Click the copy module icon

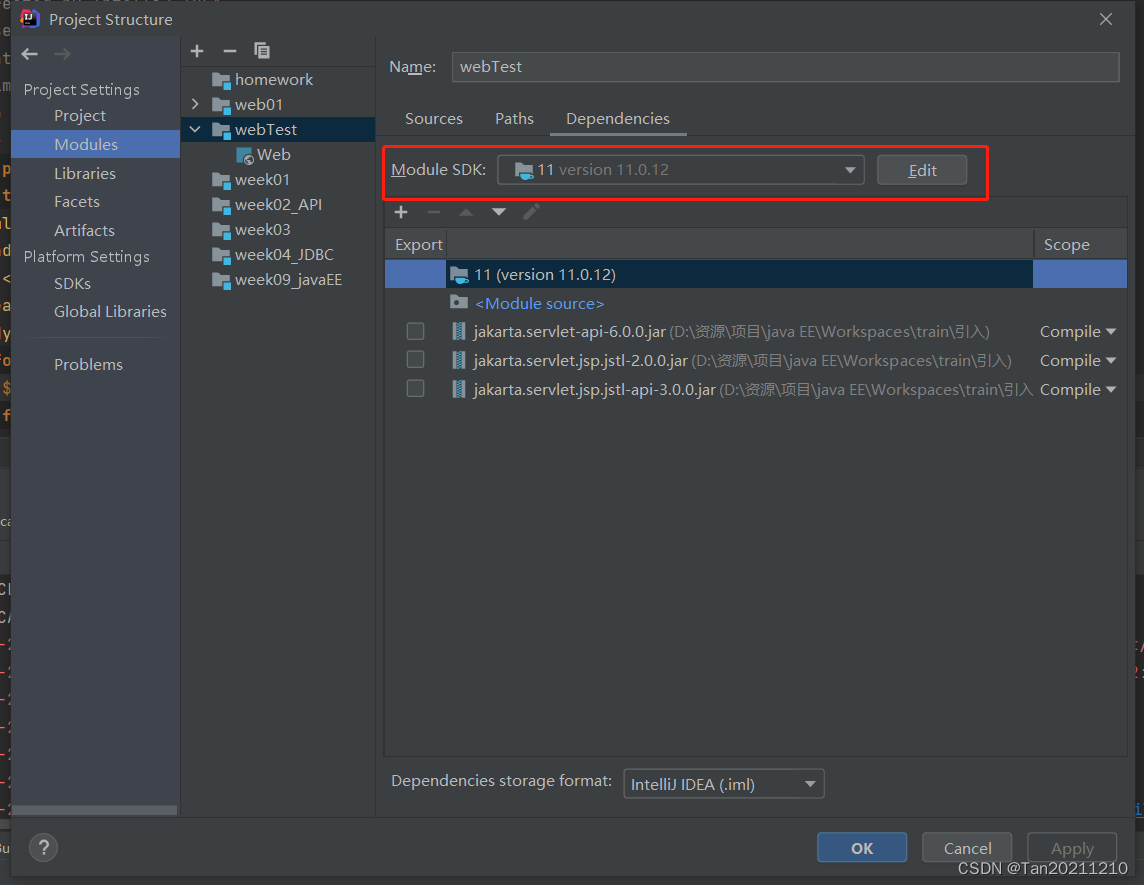pos(261,50)
